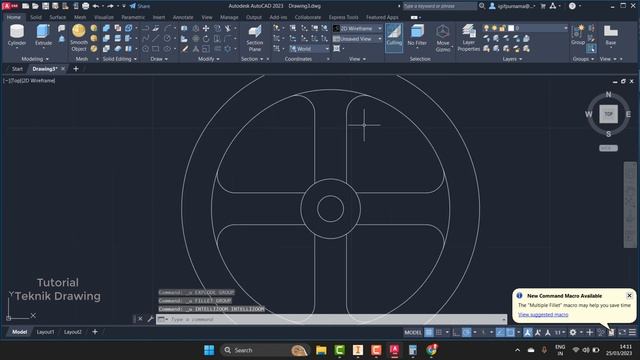Switch to the Express Tools tab
Screen dimensions: 640x360
coord(343,17)
